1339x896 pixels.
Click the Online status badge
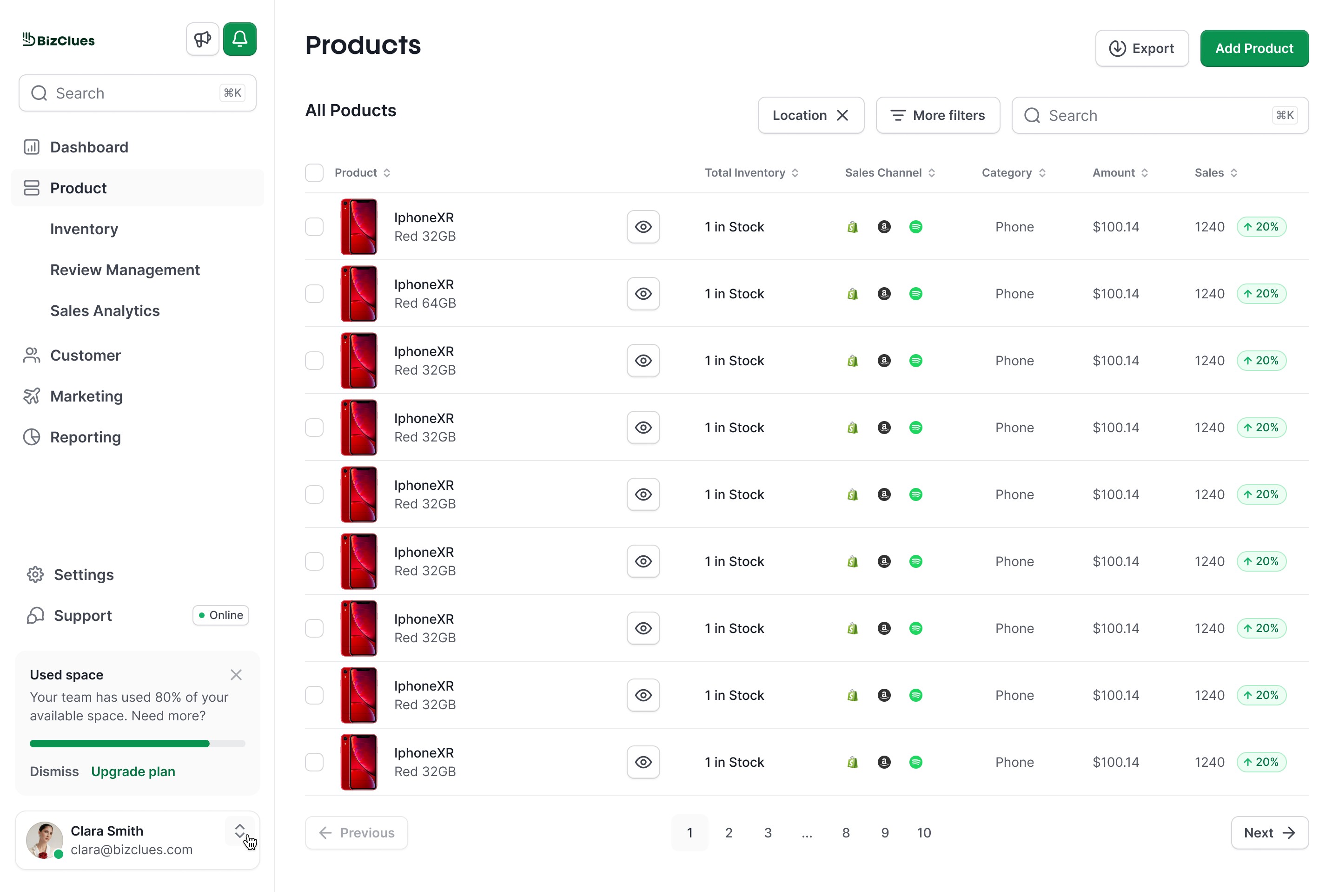pos(221,616)
